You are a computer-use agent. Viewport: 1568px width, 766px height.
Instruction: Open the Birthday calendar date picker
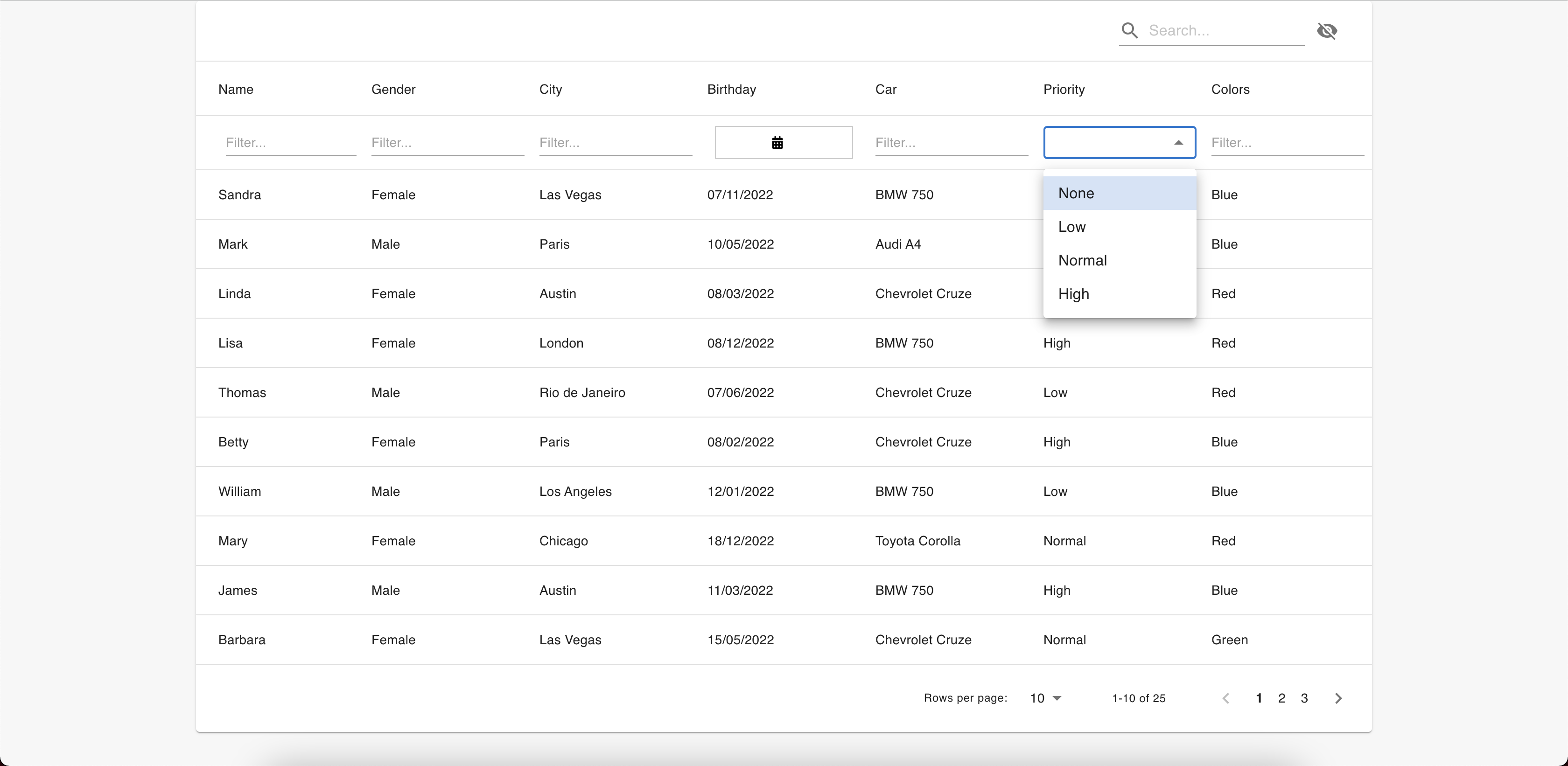point(777,143)
